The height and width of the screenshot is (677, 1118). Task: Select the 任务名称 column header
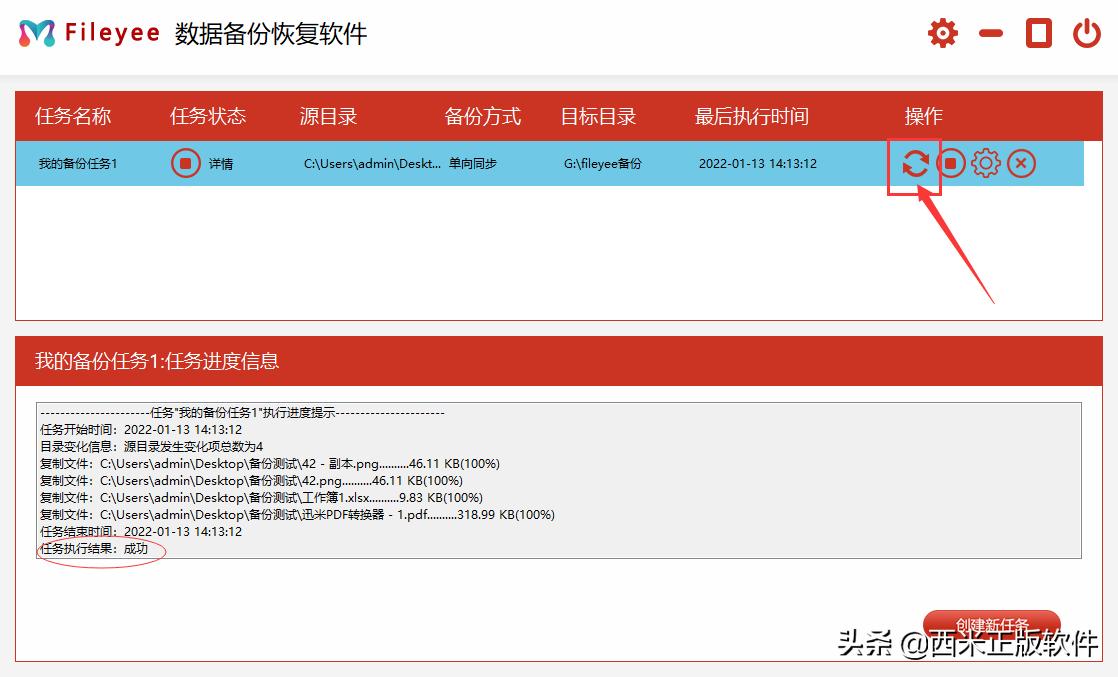74,116
